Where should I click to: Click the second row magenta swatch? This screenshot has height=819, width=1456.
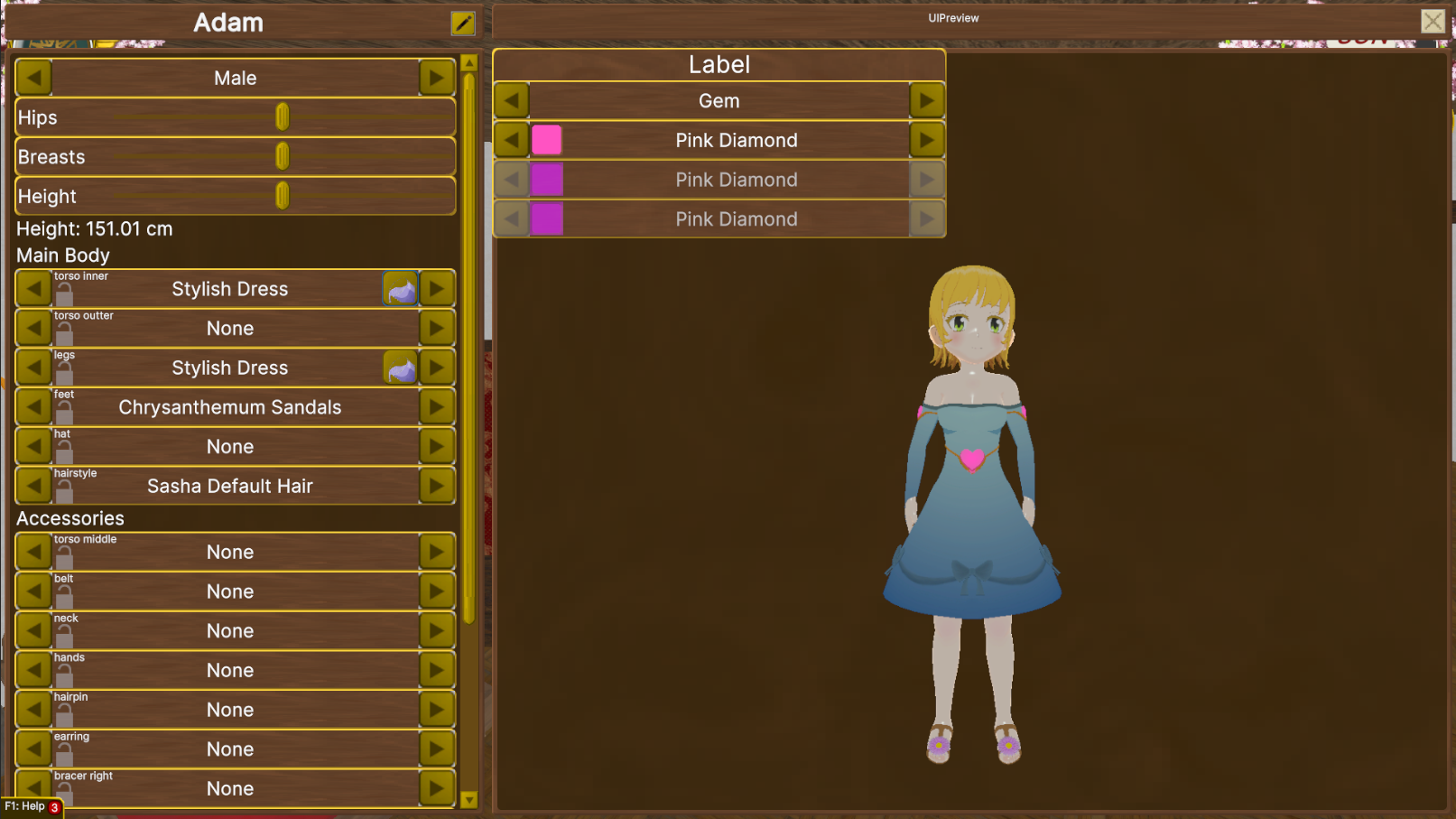click(x=547, y=180)
